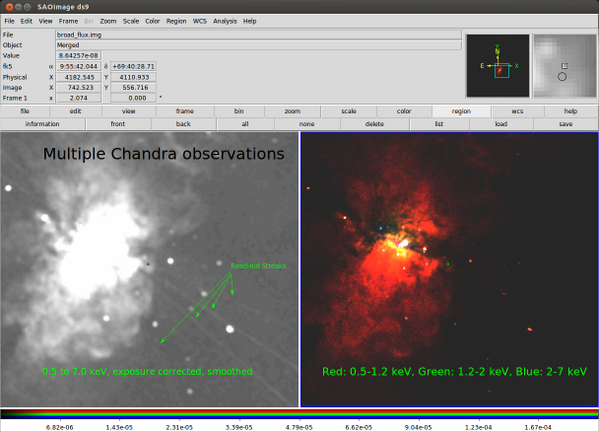Open the Region menu
The image size is (599, 432).
pyautogui.click(x=176, y=21)
